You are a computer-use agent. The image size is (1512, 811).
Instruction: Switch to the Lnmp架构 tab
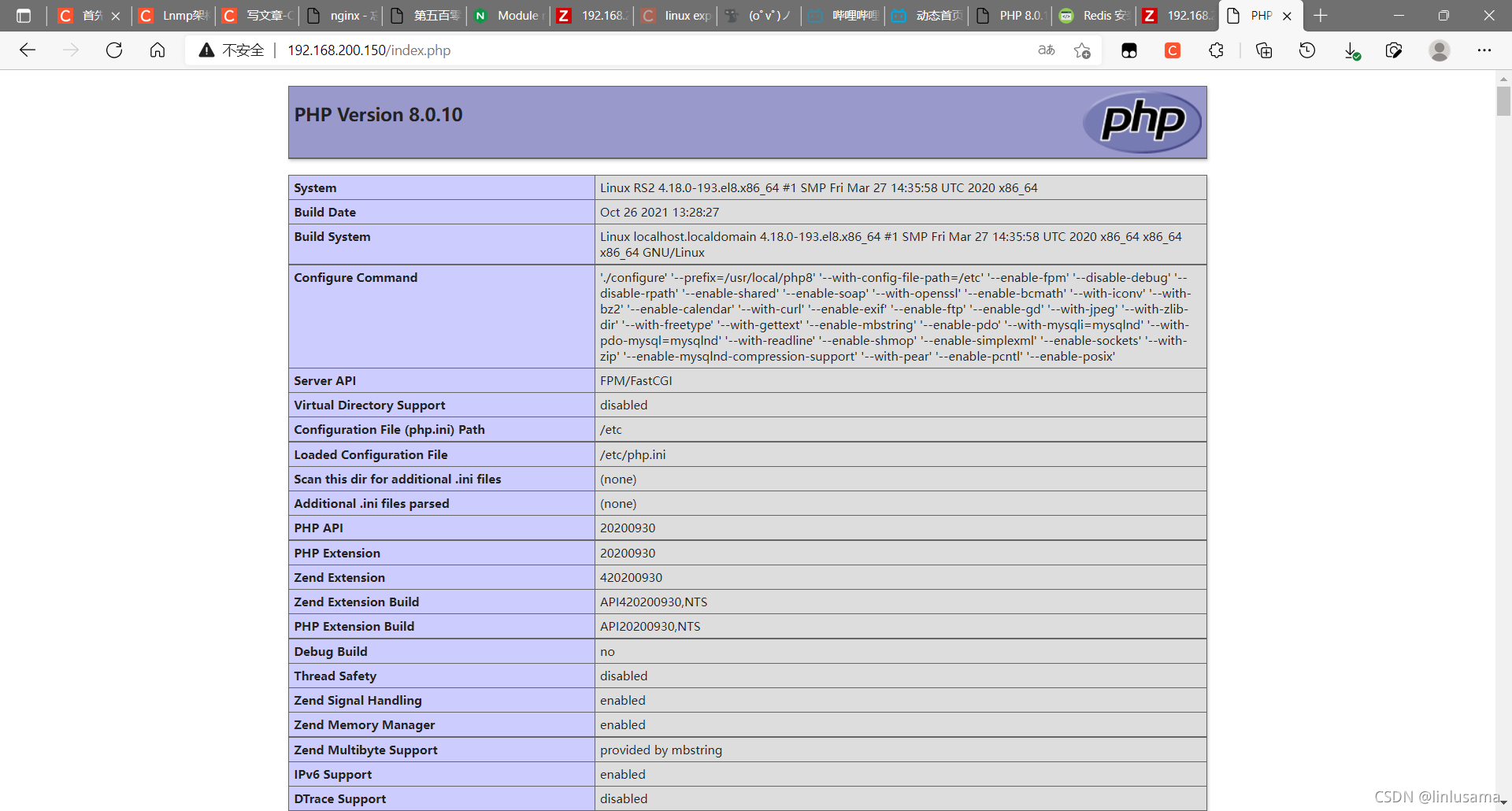(x=172, y=16)
